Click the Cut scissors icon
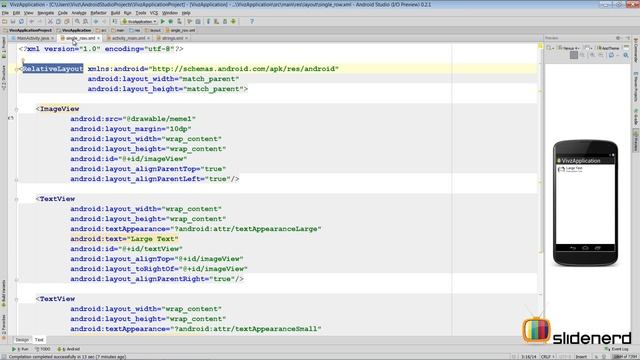640x360 pixels. point(50,21)
